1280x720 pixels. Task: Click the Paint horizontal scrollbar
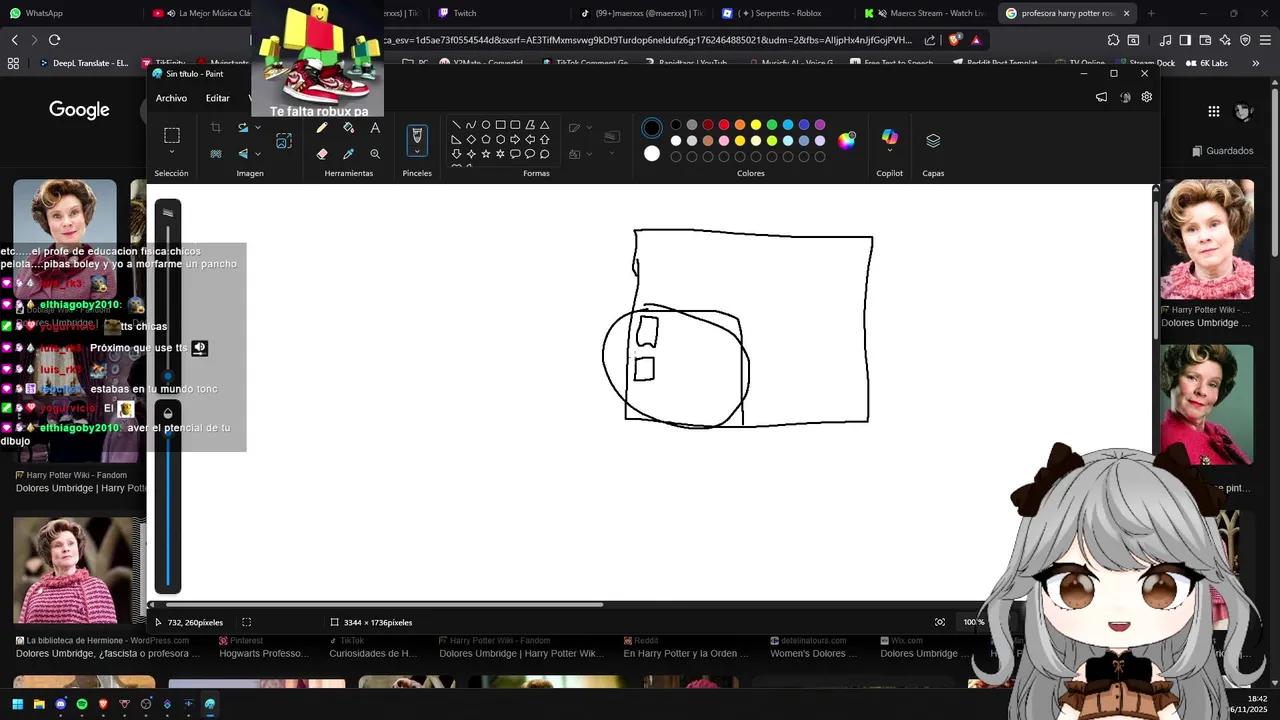pyautogui.click(x=385, y=604)
